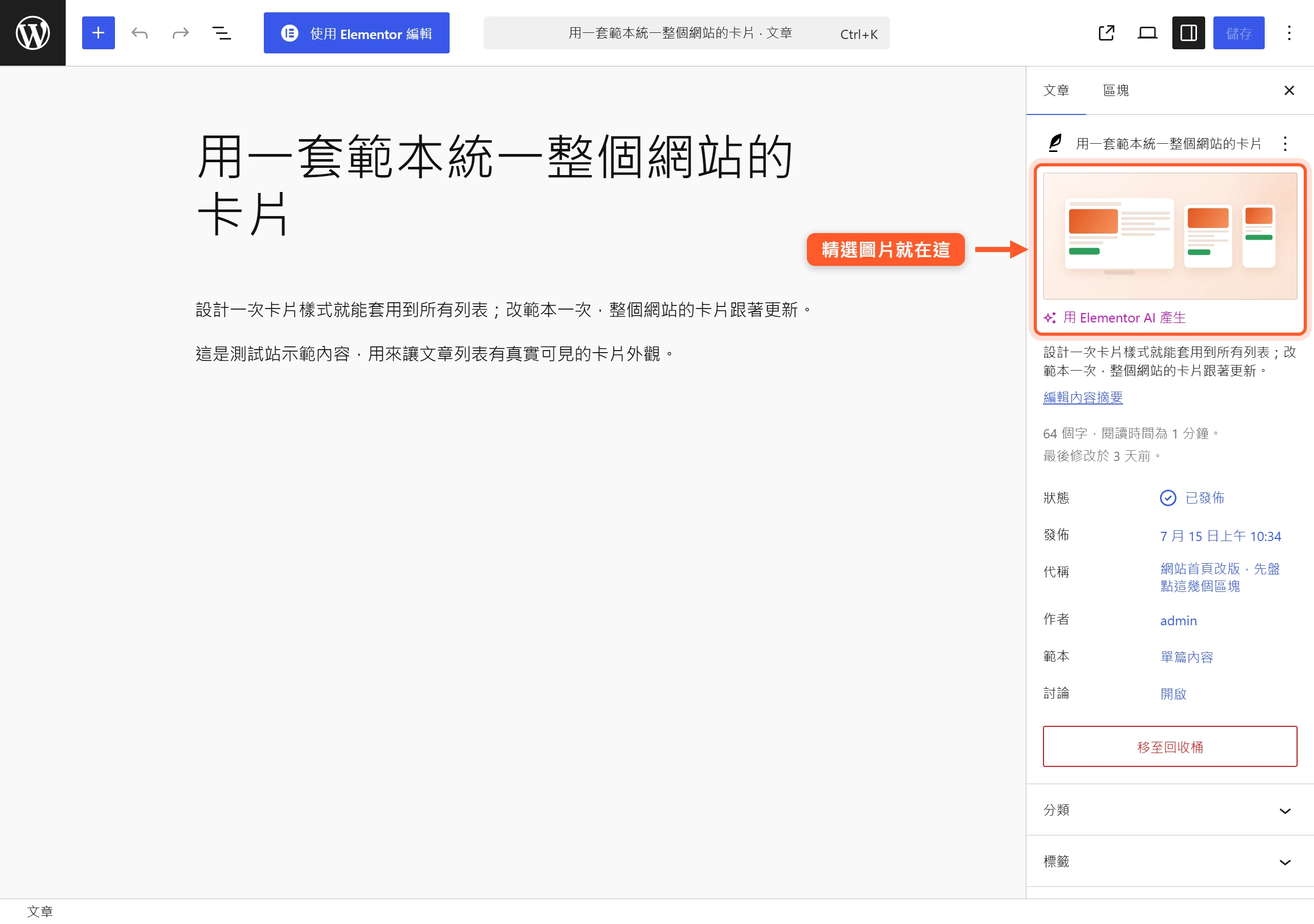Switch to the 文章 tab
Viewport: 1314px width, 924px height.
pos(1056,90)
